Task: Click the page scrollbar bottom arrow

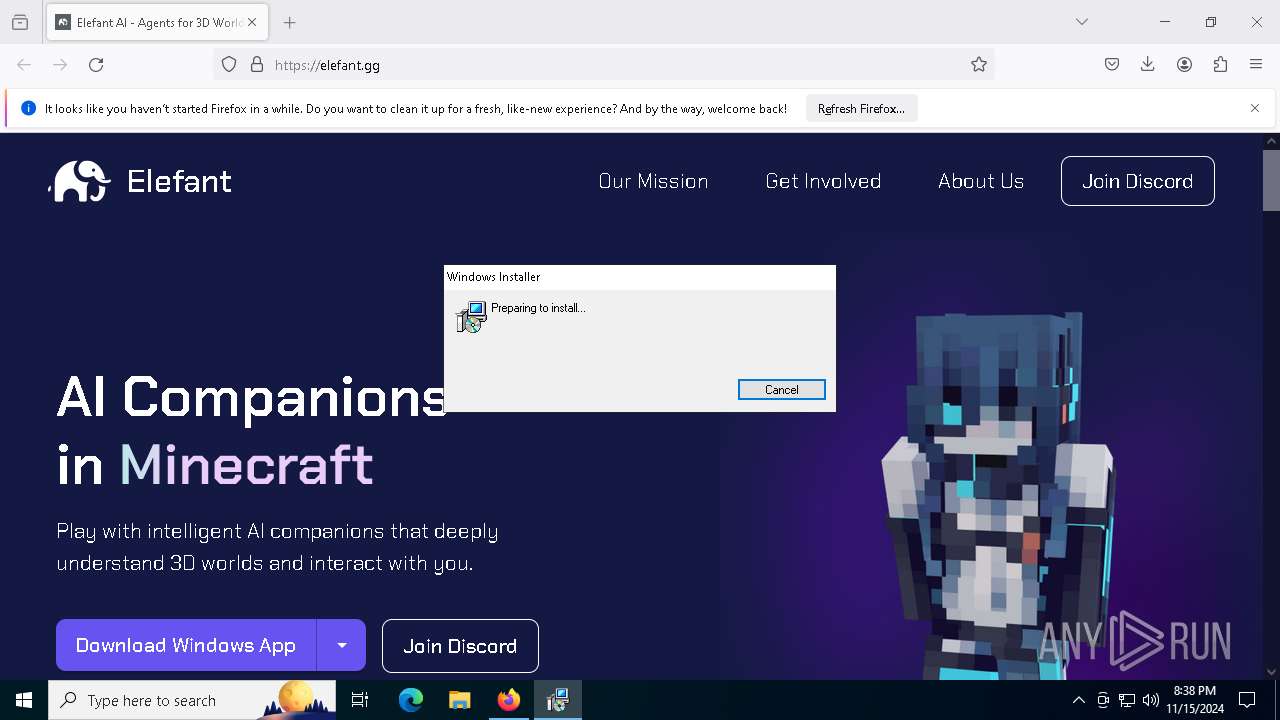Action: point(1271,672)
